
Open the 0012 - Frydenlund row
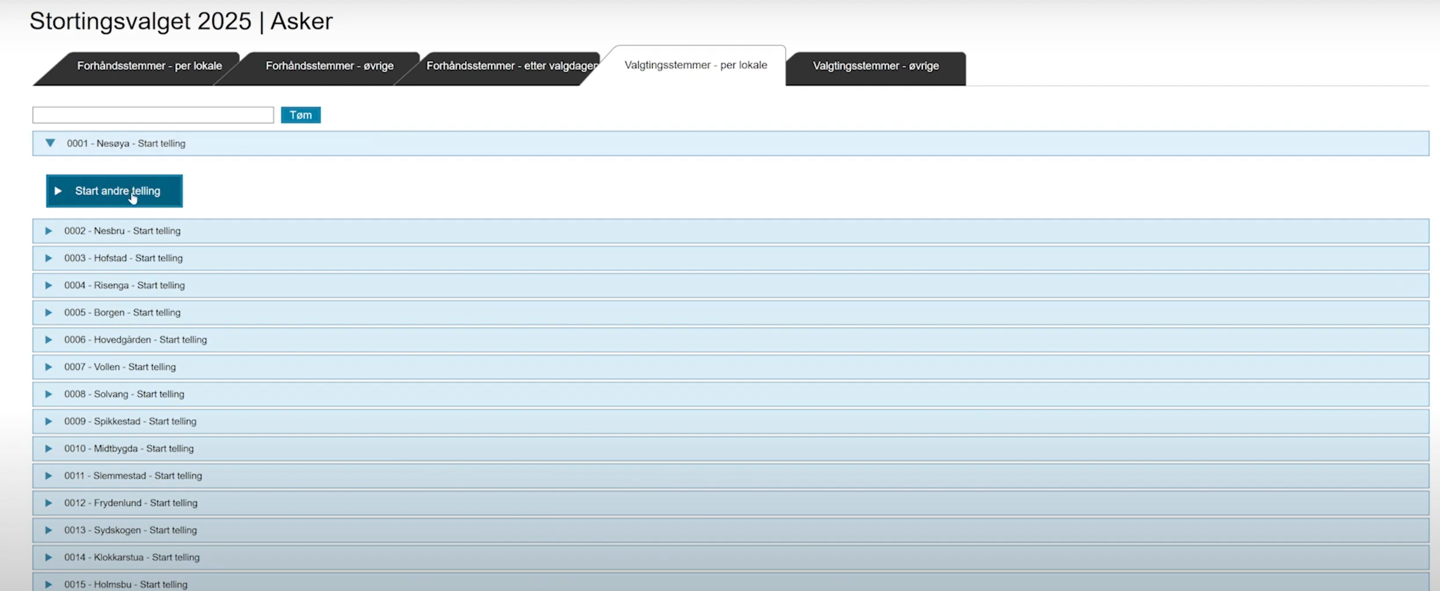coord(131,503)
